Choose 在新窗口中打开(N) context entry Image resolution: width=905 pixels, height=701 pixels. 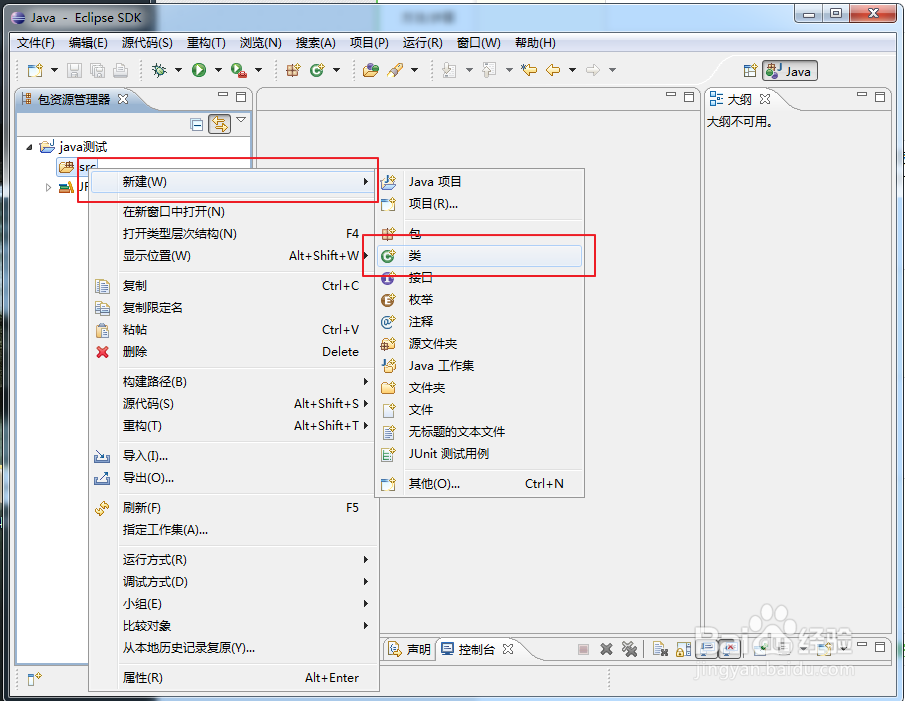pyautogui.click(x=232, y=212)
